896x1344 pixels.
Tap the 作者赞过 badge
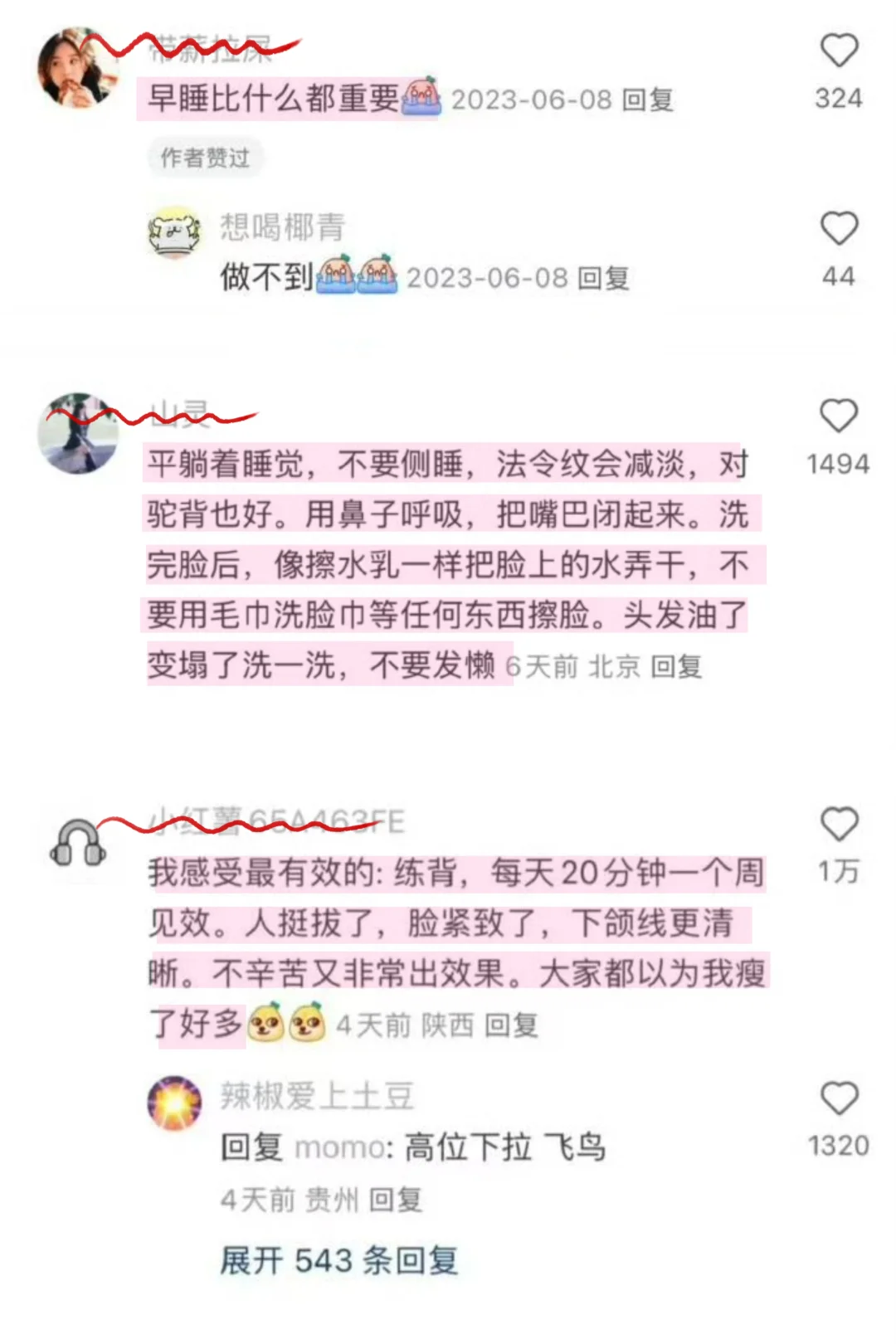coord(205,158)
